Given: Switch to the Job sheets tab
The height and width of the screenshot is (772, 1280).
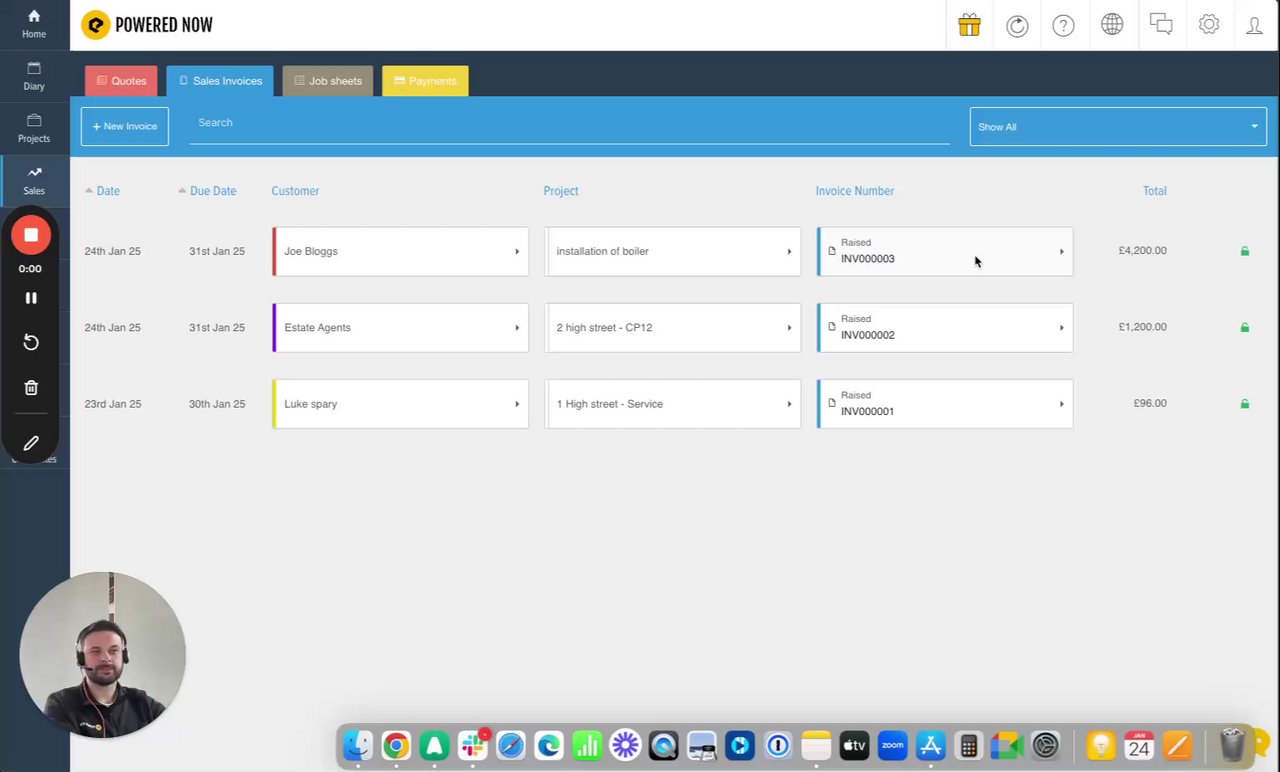Looking at the screenshot, I should (x=328, y=81).
